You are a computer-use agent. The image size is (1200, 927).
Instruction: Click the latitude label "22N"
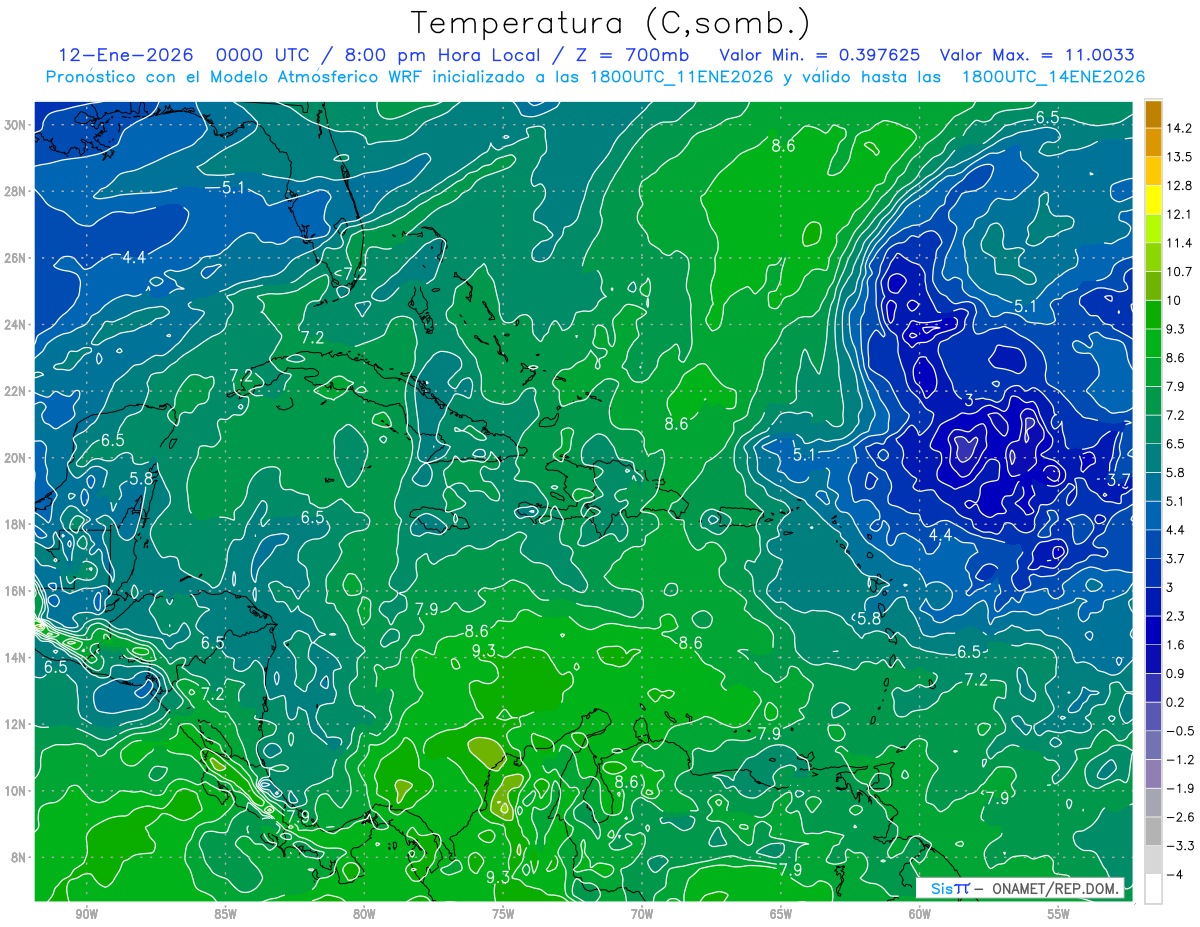(17, 391)
